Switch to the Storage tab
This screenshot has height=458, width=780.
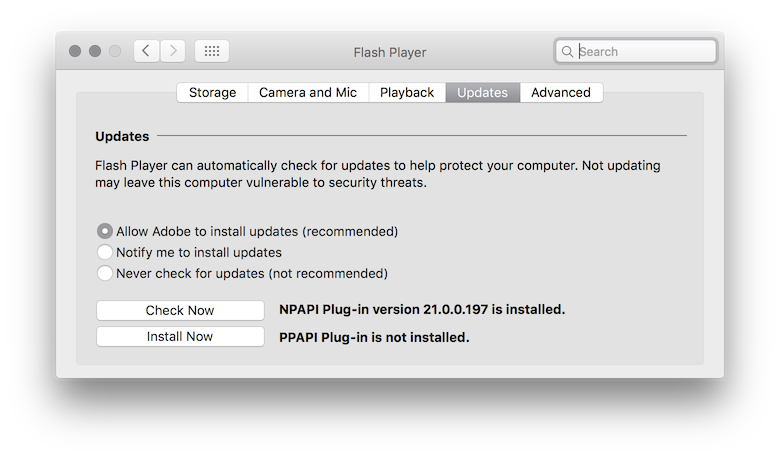pos(212,93)
